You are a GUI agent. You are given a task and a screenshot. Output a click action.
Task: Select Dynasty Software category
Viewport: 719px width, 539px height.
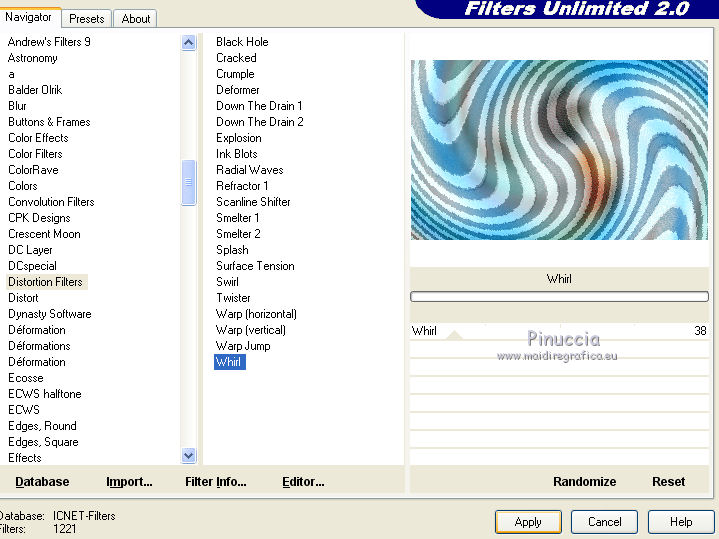(50, 314)
